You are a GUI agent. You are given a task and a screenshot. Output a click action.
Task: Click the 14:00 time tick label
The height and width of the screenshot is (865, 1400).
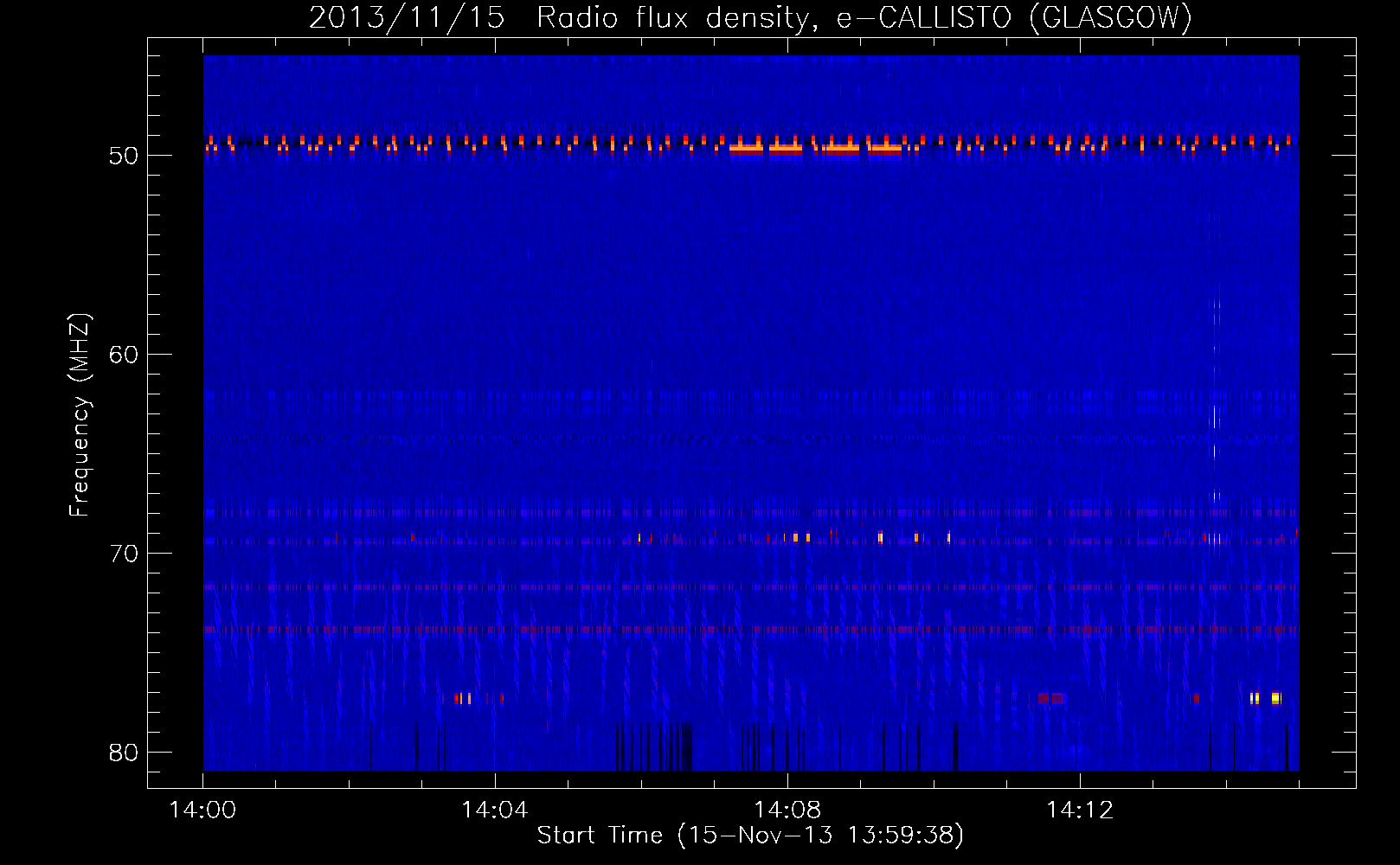tap(203, 811)
